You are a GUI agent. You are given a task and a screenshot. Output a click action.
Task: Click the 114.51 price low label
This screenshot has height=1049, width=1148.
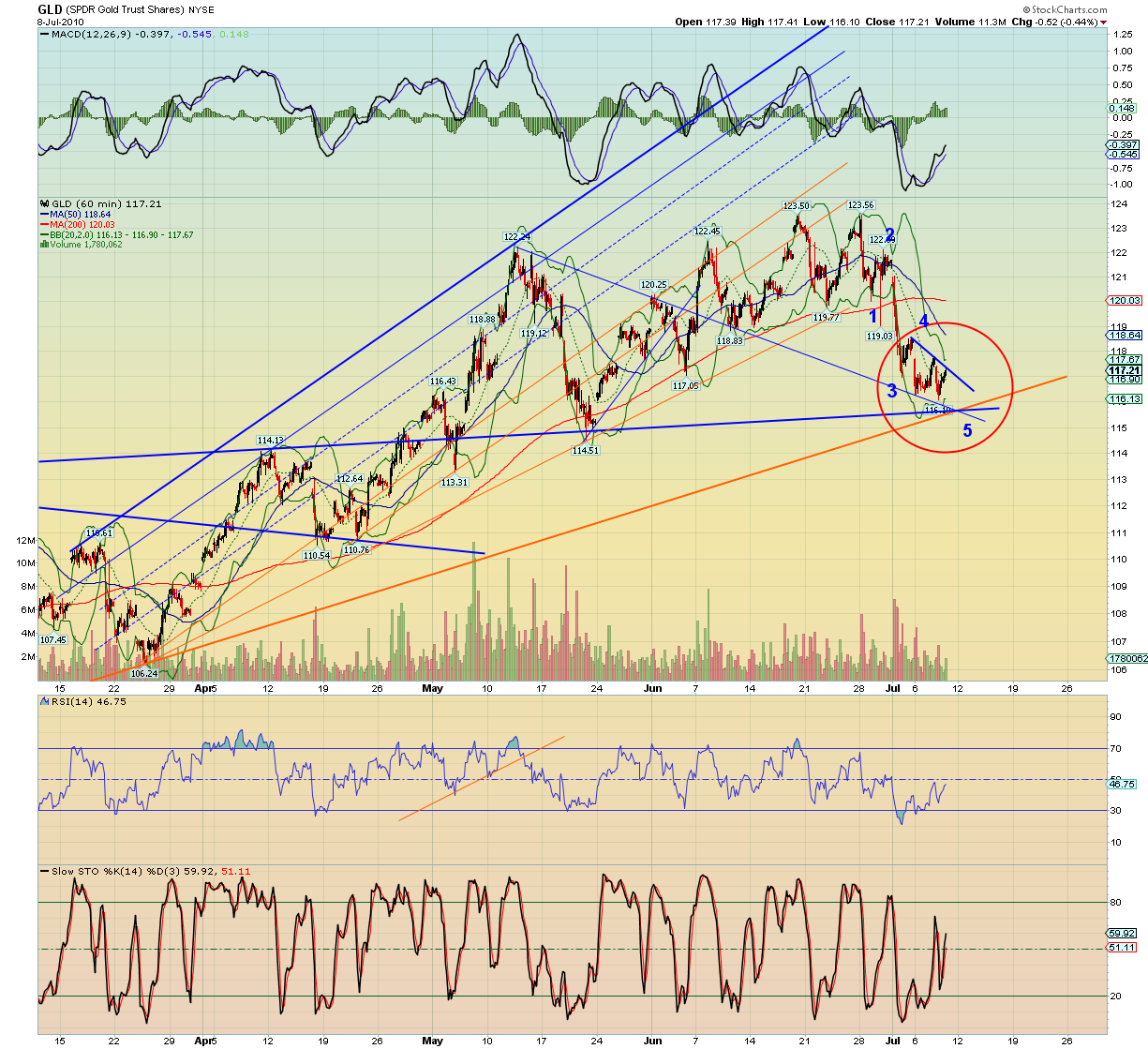(585, 451)
